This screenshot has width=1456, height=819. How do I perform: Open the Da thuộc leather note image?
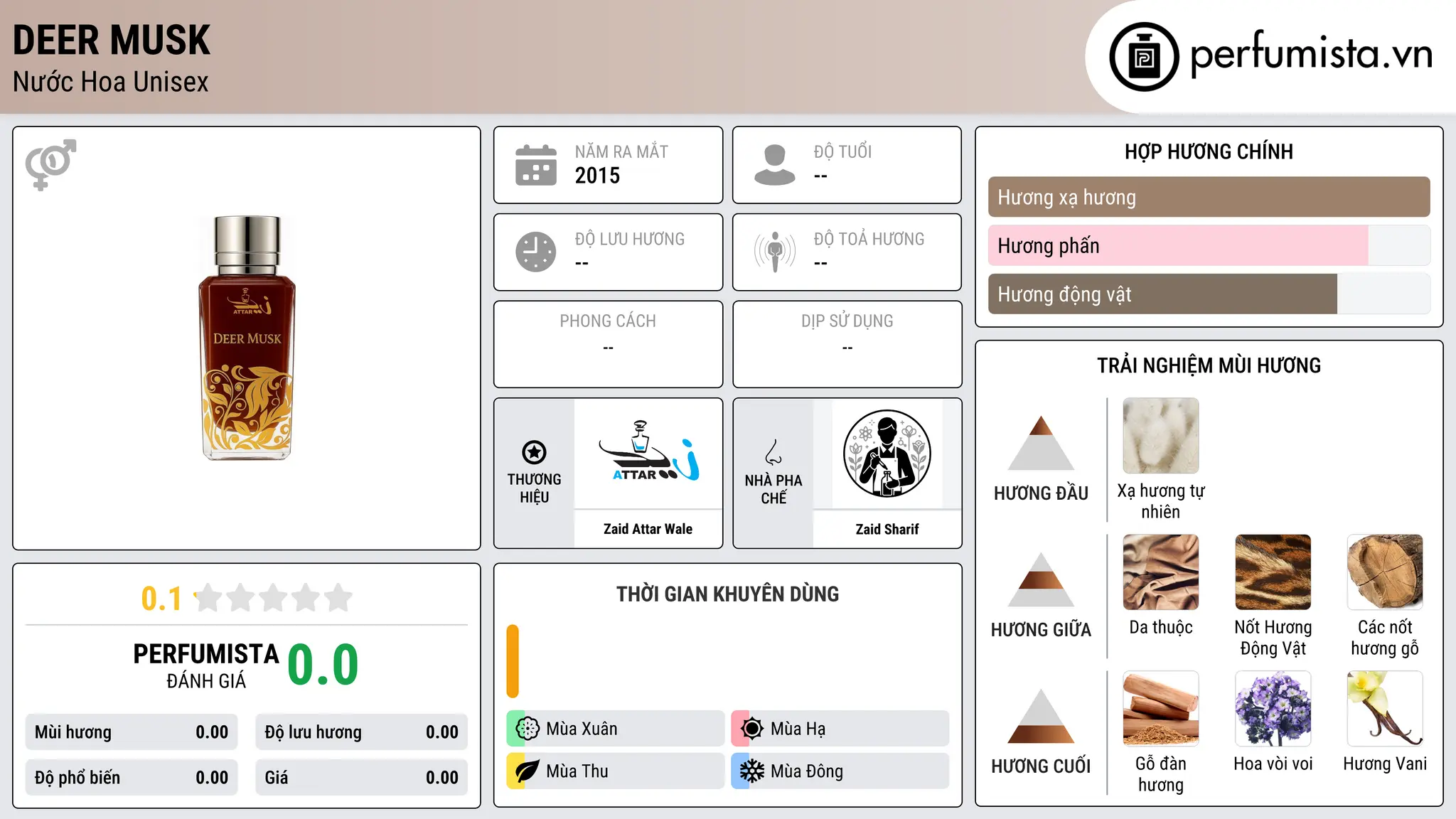[x=1161, y=572]
